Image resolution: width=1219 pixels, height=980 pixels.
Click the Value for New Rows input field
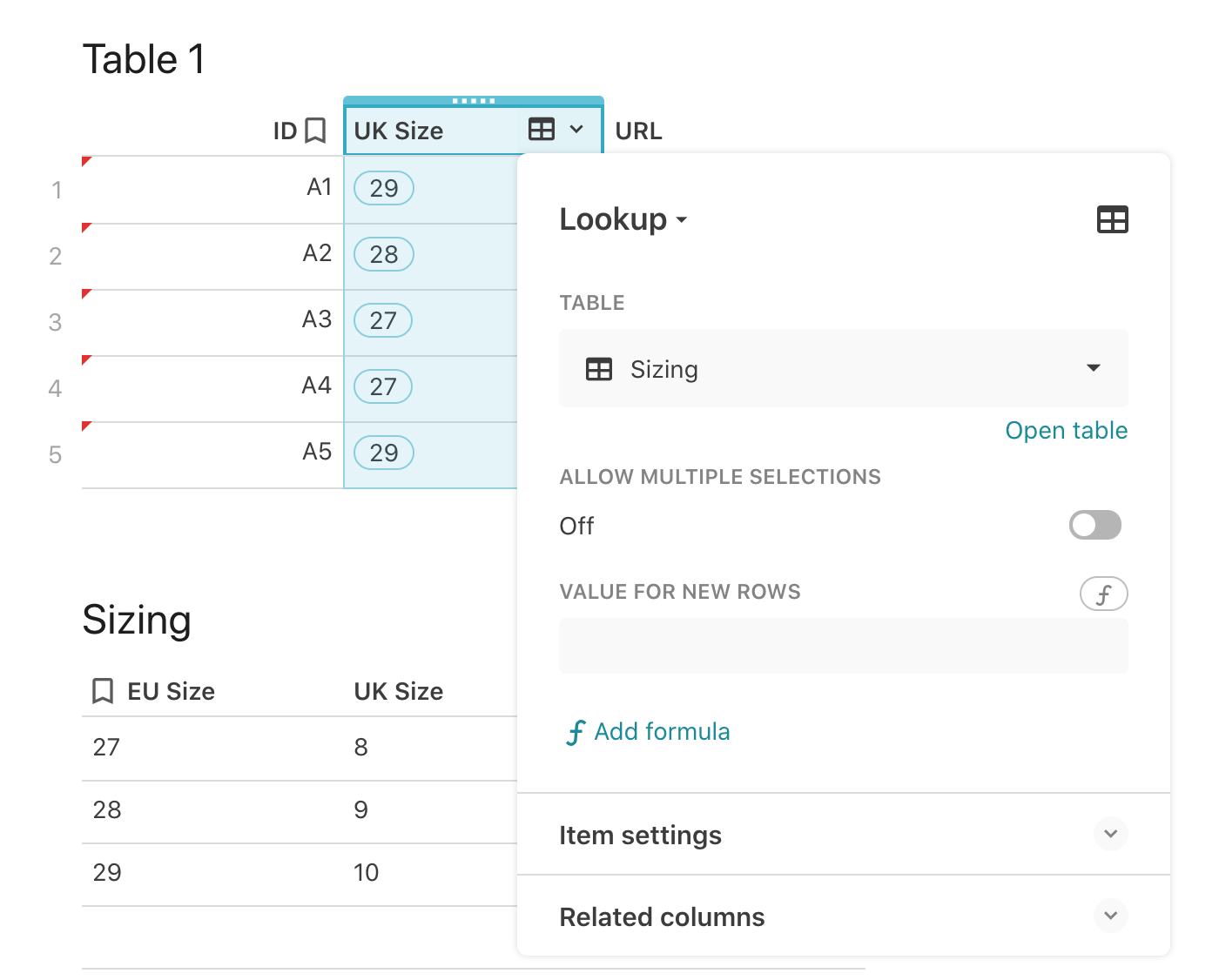point(843,646)
